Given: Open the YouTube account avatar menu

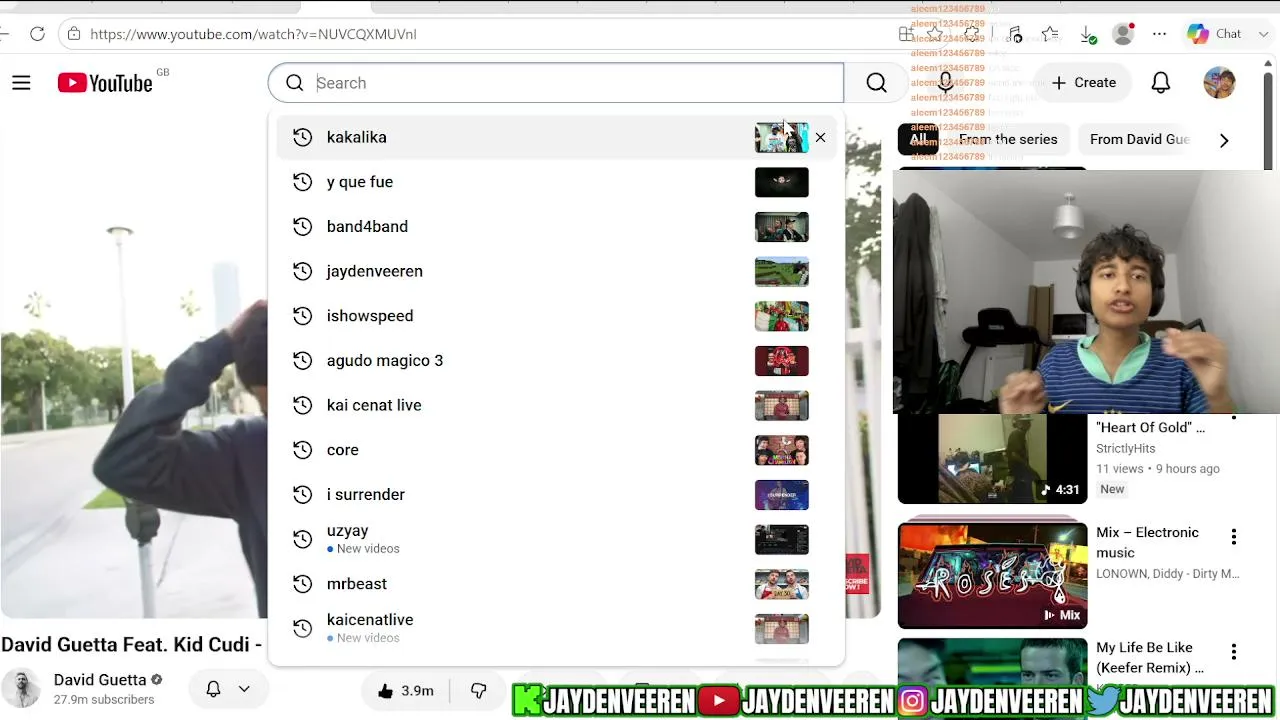Looking at the screenshot, I should 1219,83.
